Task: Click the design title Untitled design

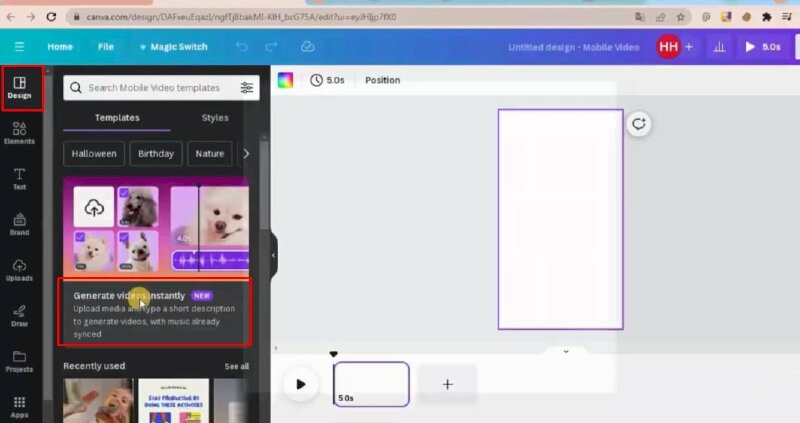Action: [x=573, y=47]
